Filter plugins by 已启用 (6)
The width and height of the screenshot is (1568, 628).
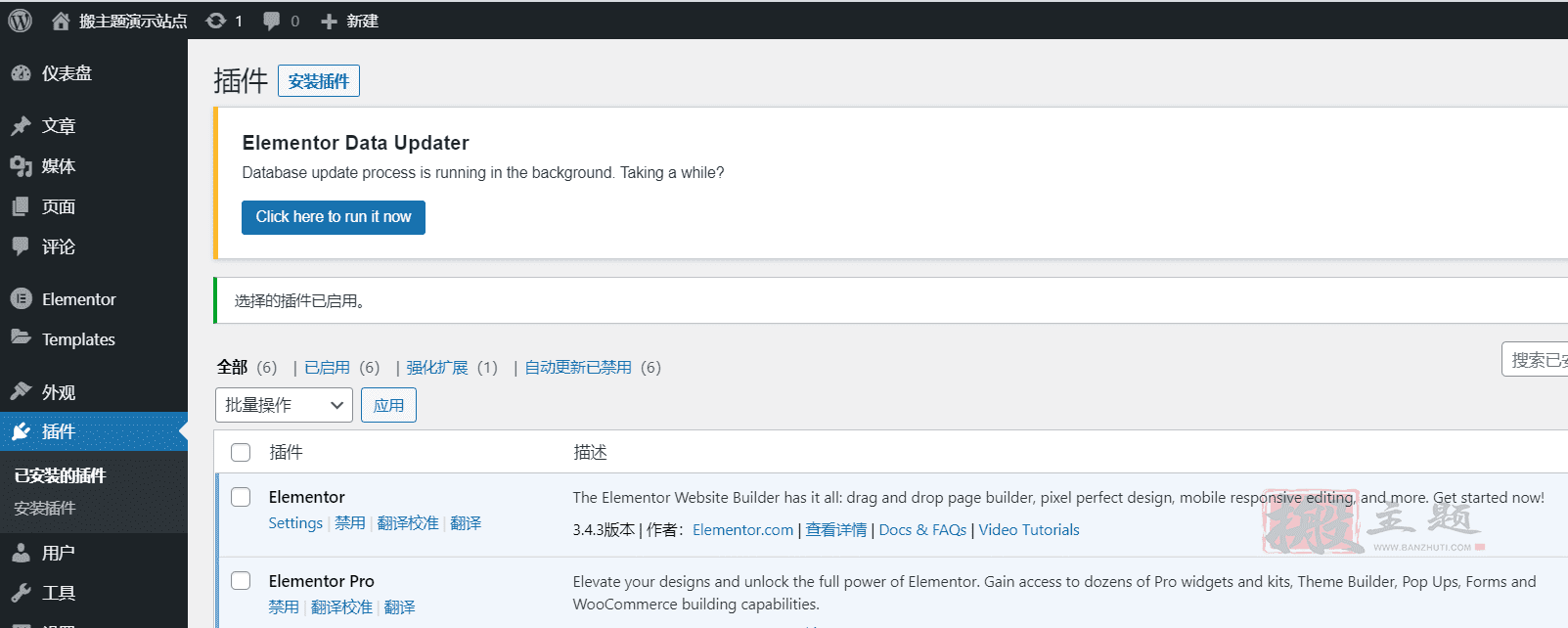click(x=341, y=367)
